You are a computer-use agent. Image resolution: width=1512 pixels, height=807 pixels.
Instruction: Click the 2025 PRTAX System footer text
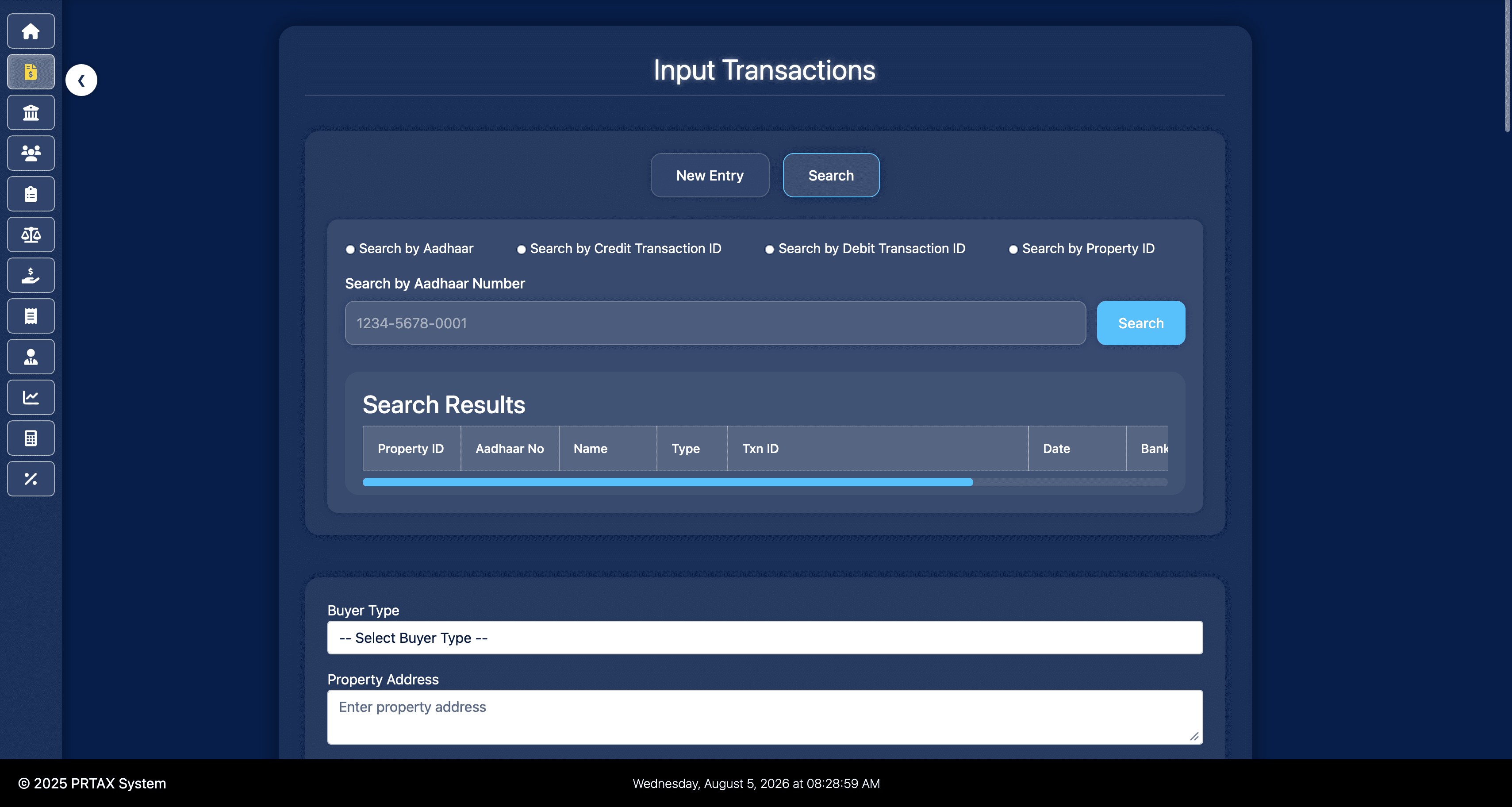[x=92, y=784]
